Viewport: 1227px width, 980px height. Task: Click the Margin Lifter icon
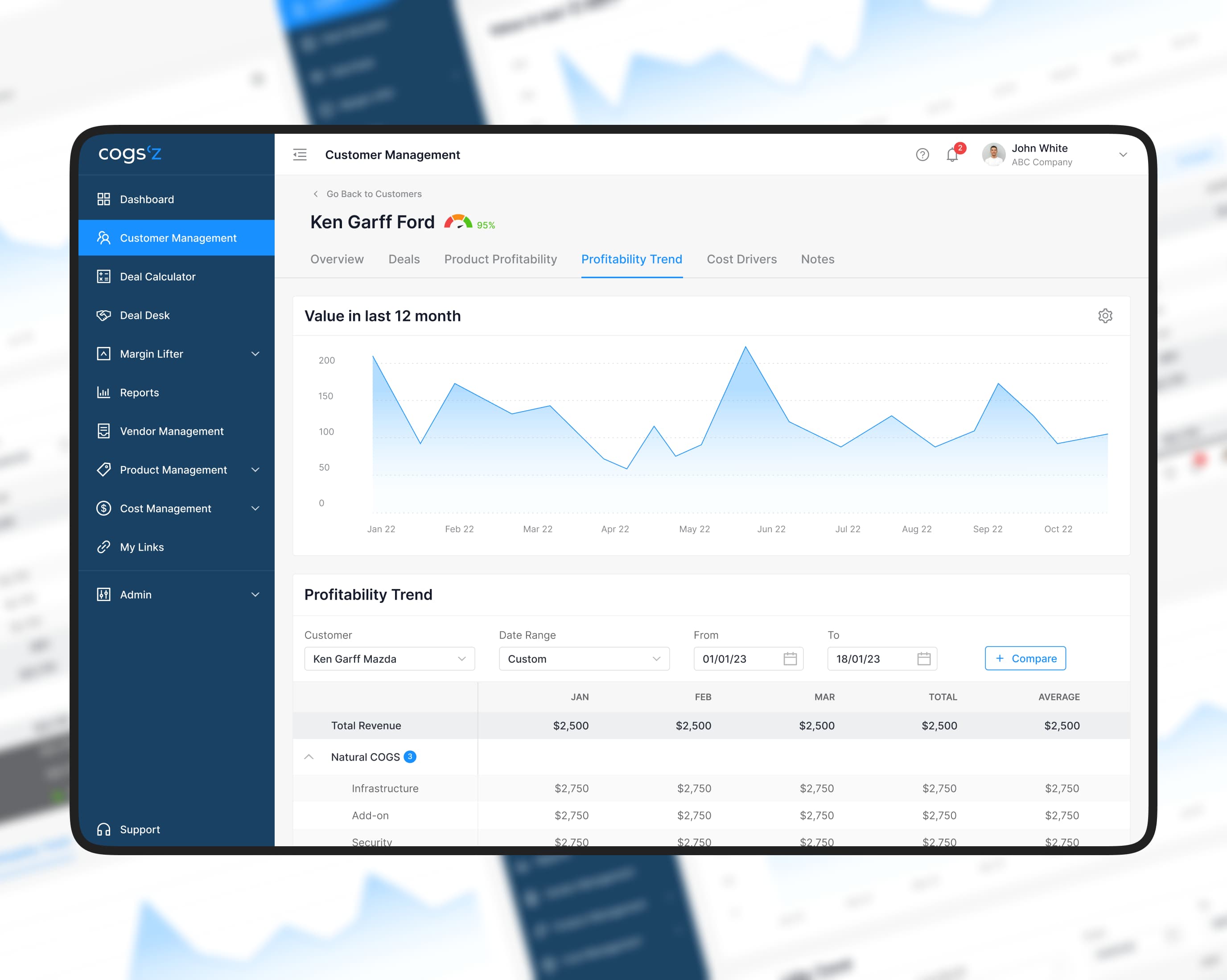[x=103, y=354]
